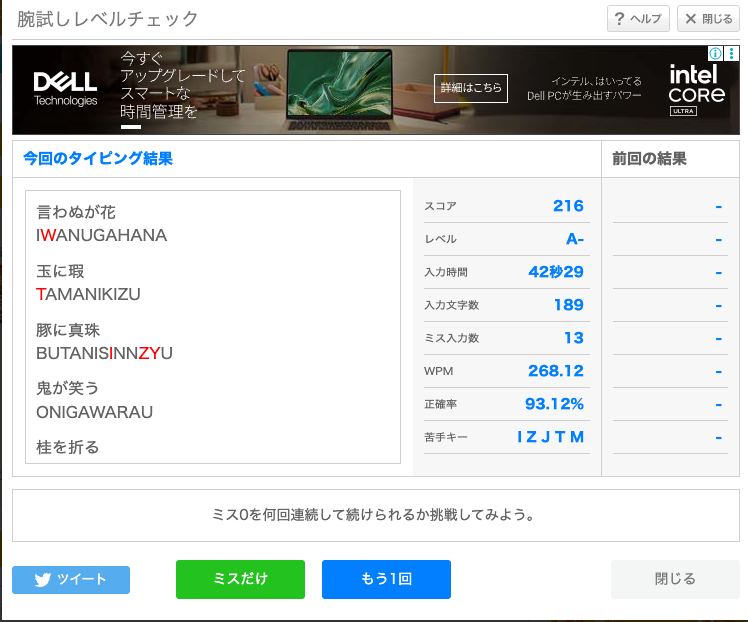Image resolution: width=748 pixels, height=622 pixels.
Task: Click ad text インテル、はいってる
Action: tap(597, 81)
